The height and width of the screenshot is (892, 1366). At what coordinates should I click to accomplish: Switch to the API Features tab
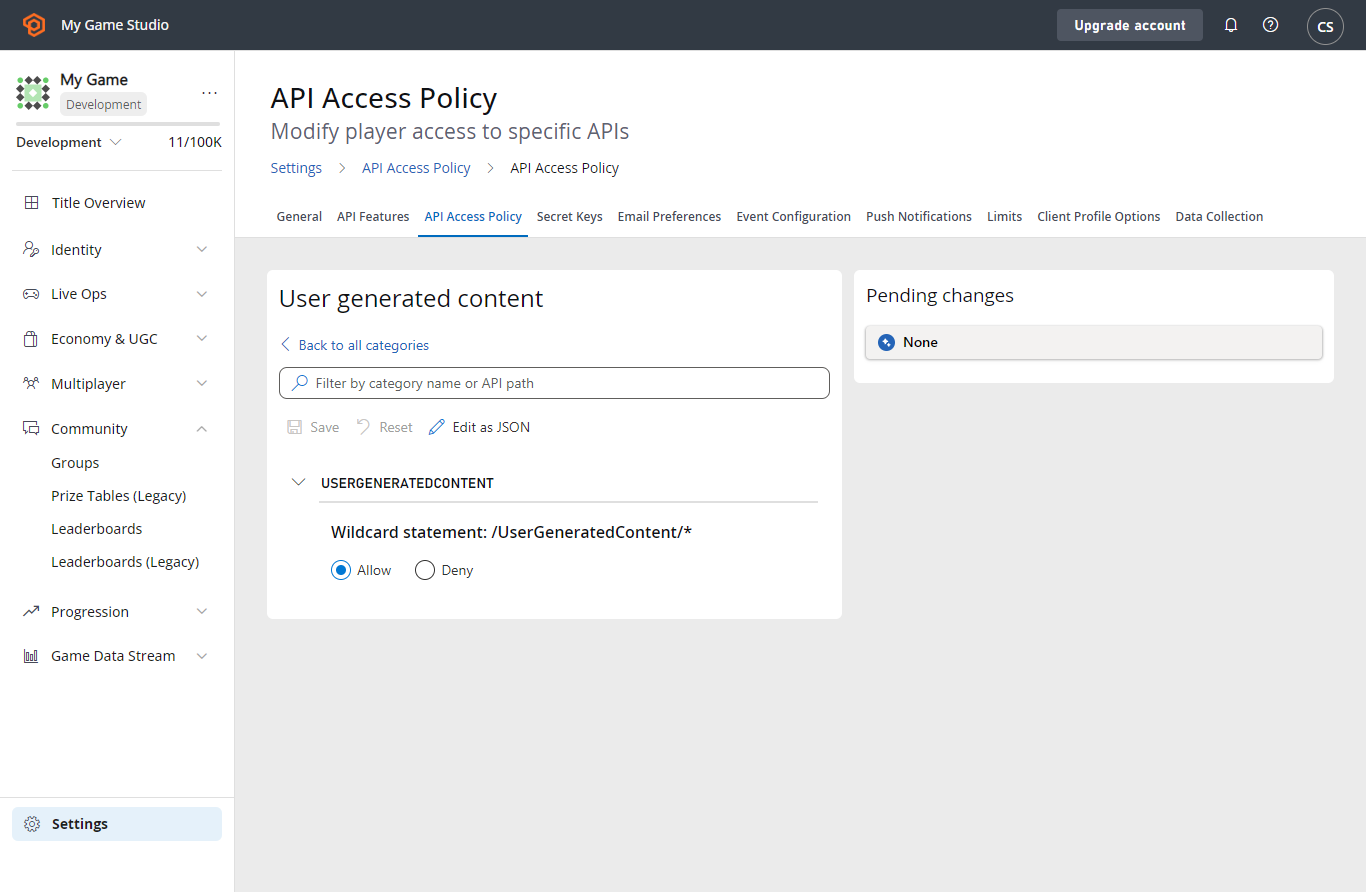coord(373,217)
